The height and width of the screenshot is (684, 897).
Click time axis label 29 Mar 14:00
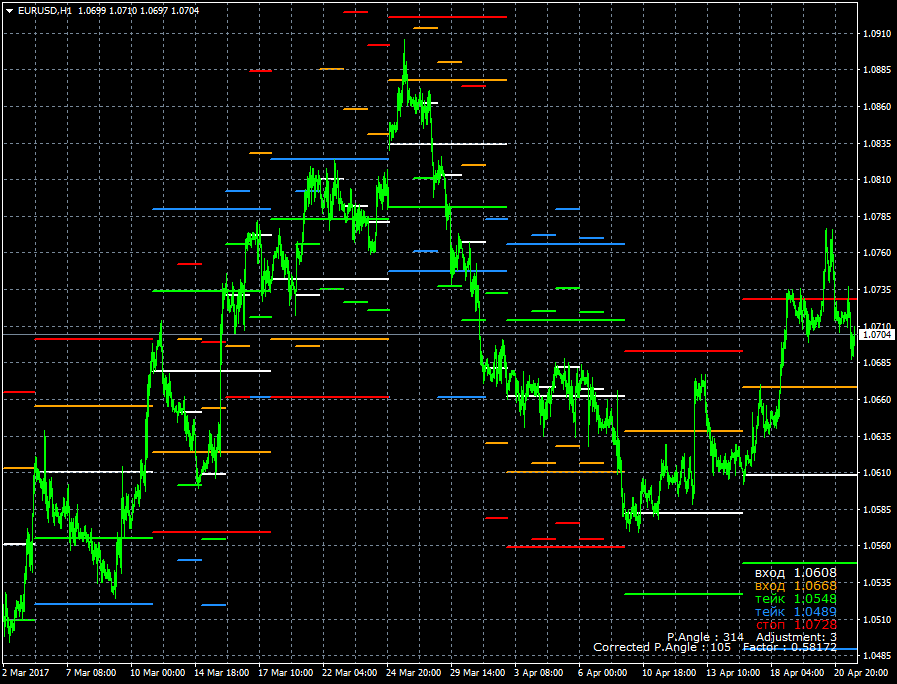coord(478,673)
